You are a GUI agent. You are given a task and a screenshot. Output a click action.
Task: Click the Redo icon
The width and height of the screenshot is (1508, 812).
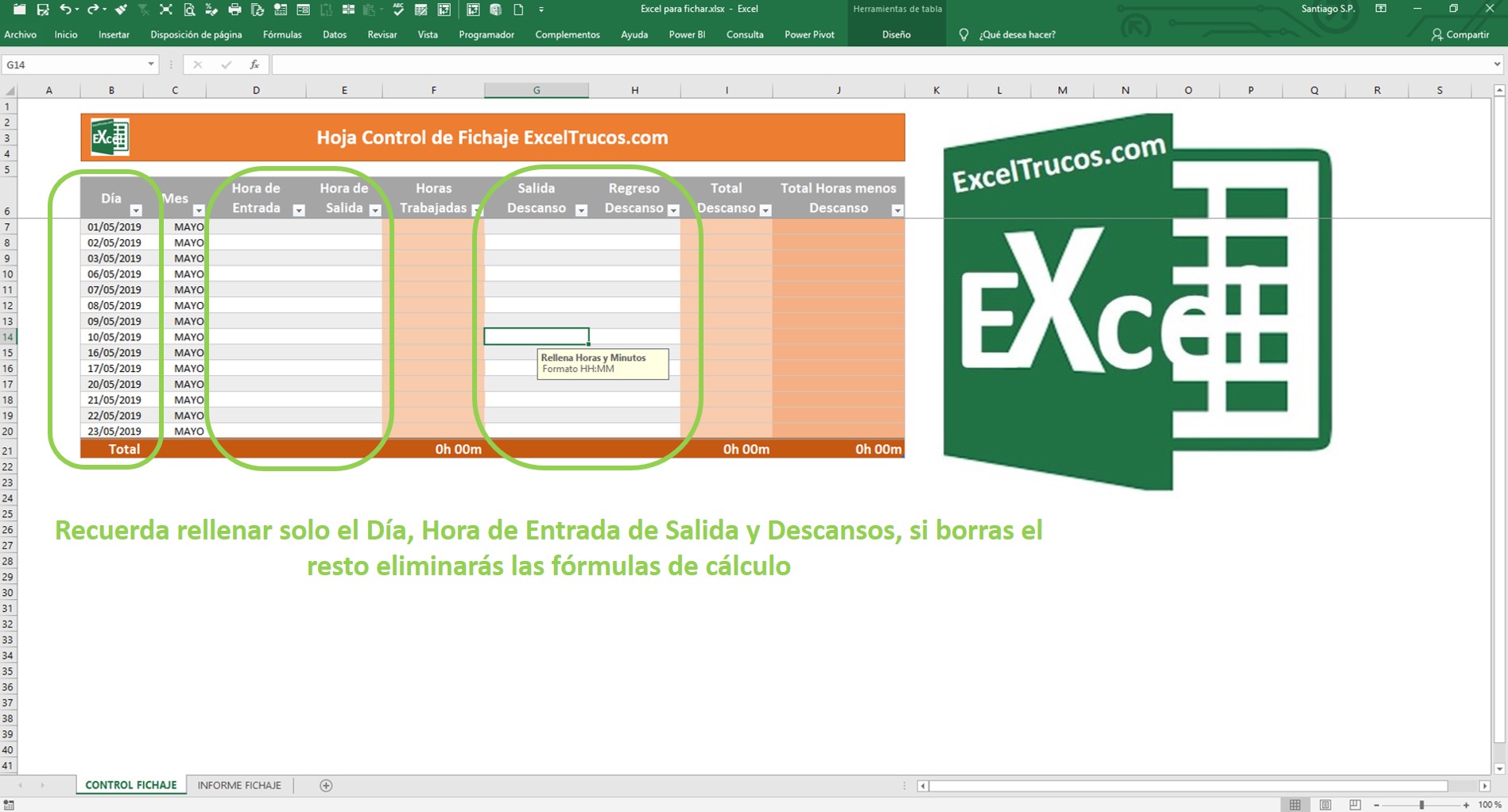click(x=91, y=10)
